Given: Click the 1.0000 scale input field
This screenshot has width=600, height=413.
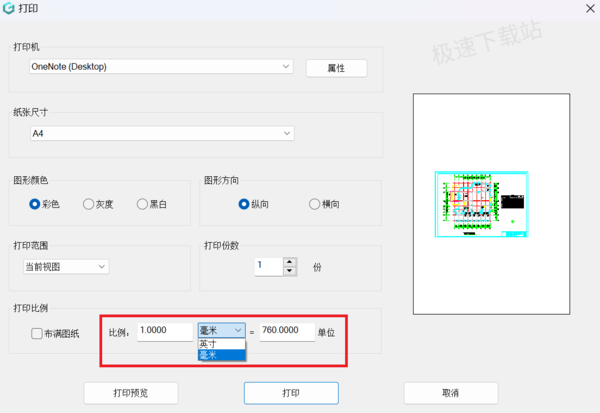Looking at the screenshot, I should pos(165,331).
